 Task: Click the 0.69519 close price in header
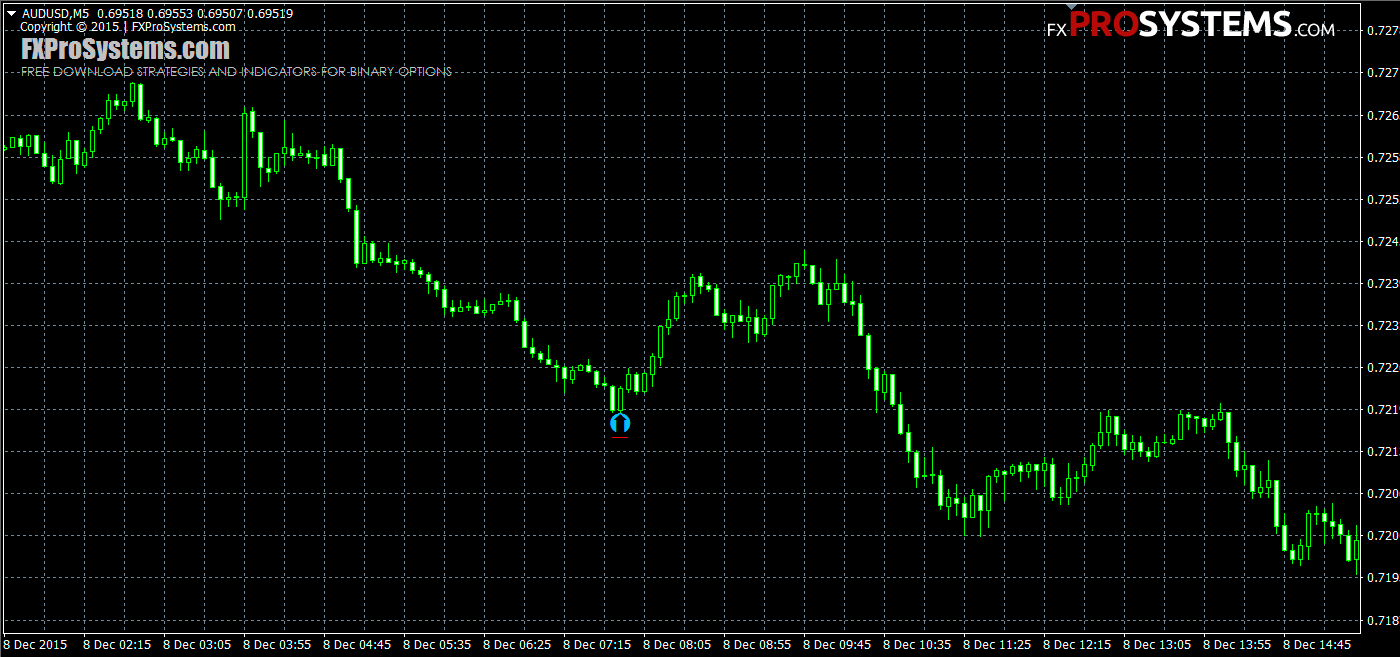click(x=270, y=14)
